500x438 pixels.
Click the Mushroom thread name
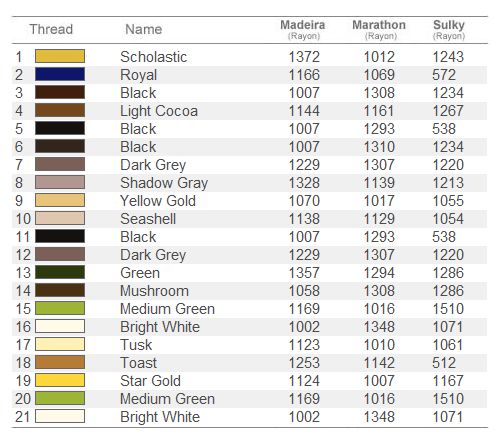point(154,291)
